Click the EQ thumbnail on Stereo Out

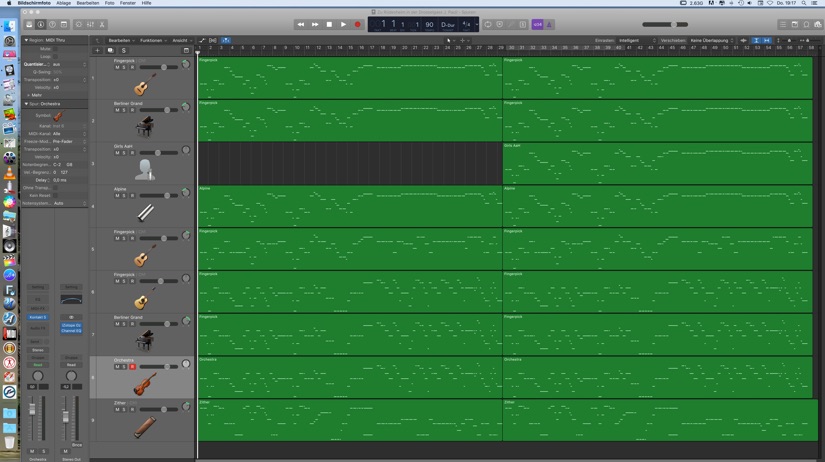[72, 299]
